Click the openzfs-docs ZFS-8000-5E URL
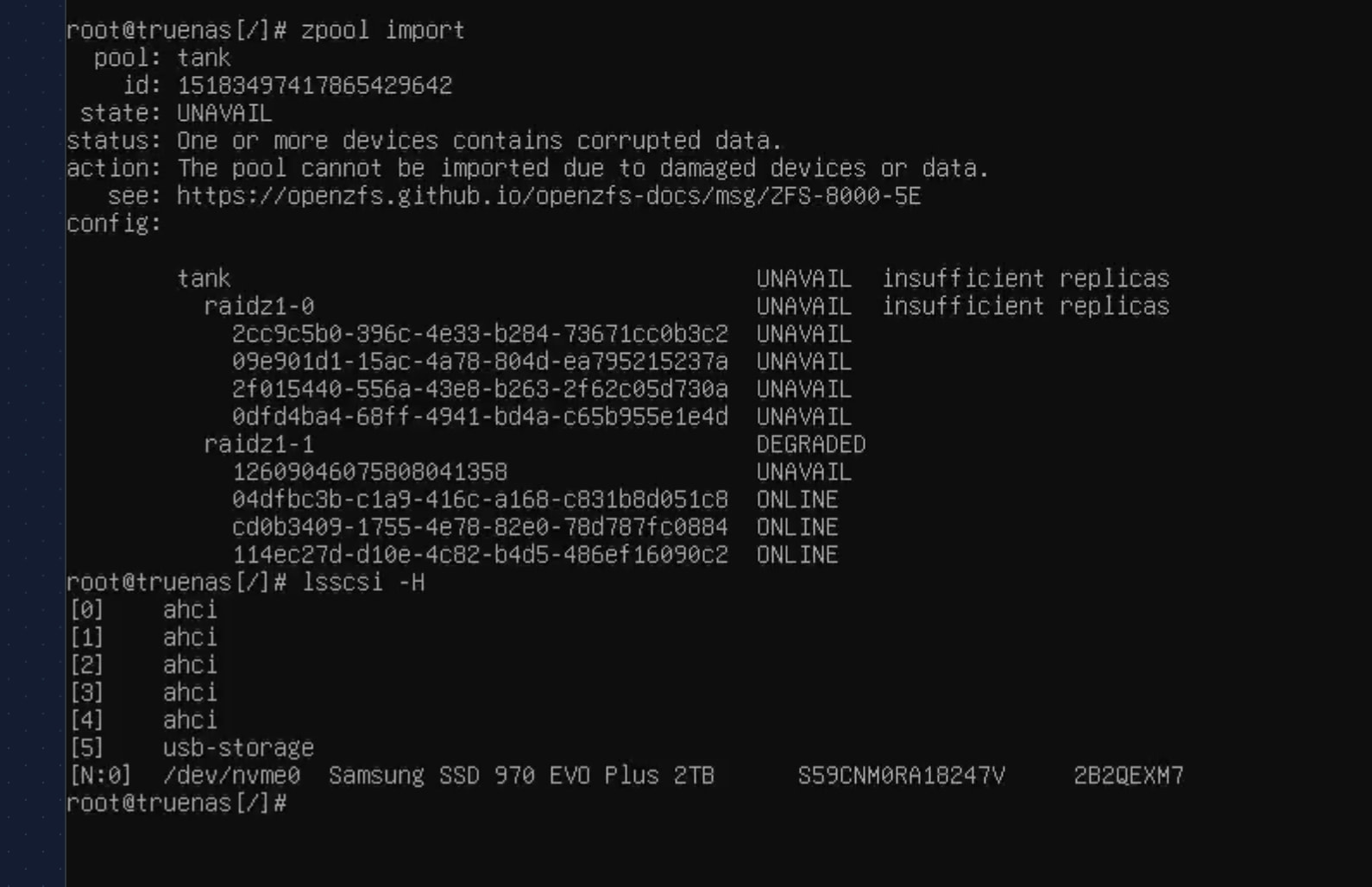This screenshot has width=1372, height=887. [549, 196]
